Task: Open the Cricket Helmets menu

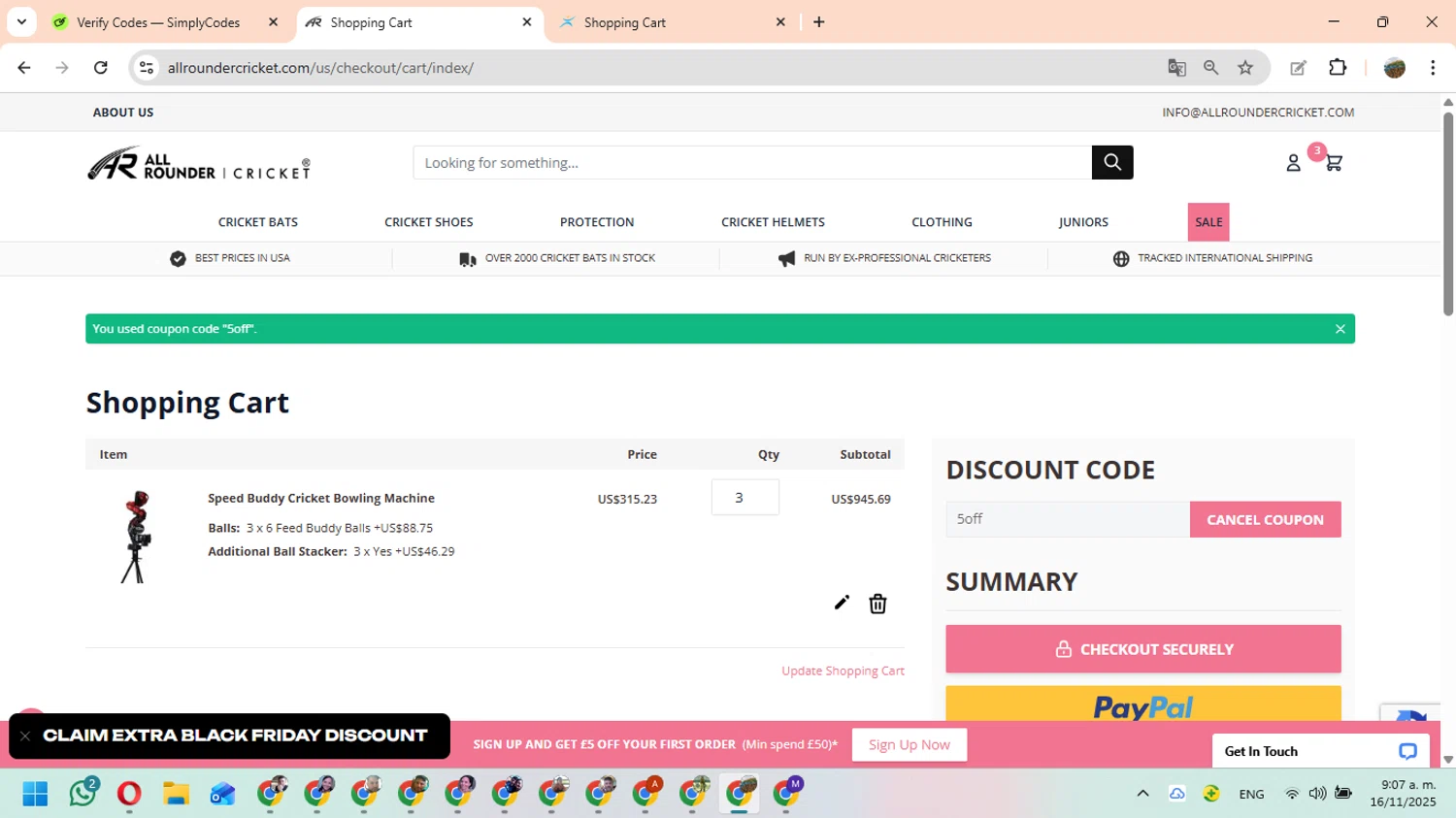Action: coord(773,222)
